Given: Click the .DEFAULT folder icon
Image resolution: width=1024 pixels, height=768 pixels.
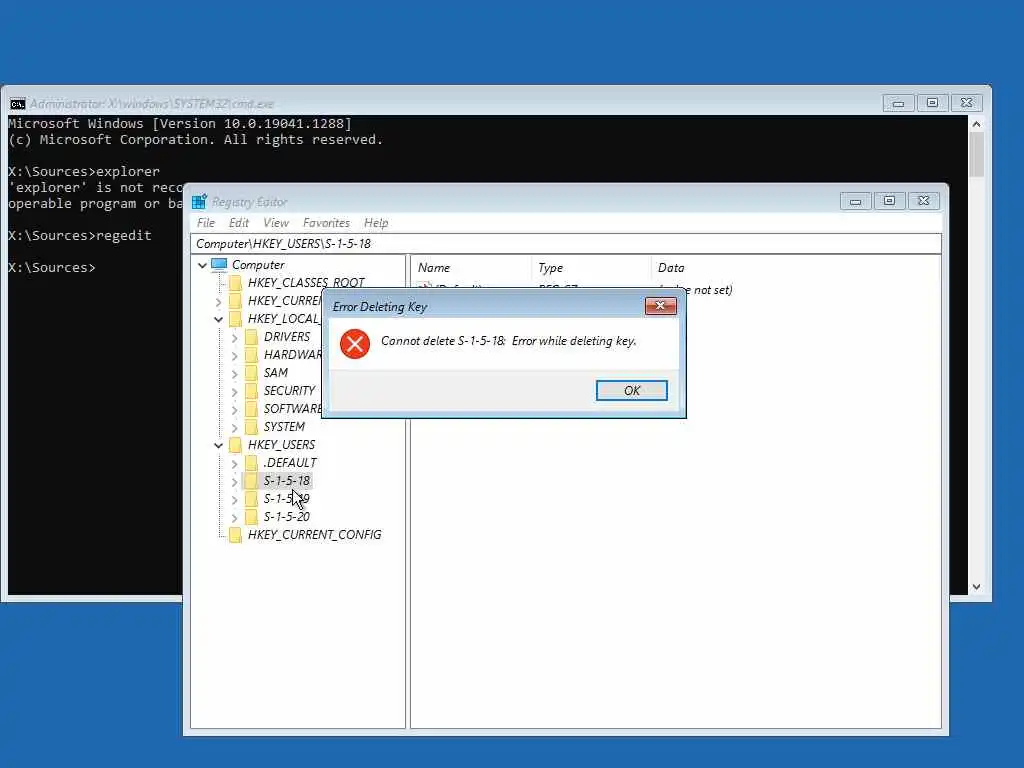Looking at the screenshot, I should coord(251,463).
